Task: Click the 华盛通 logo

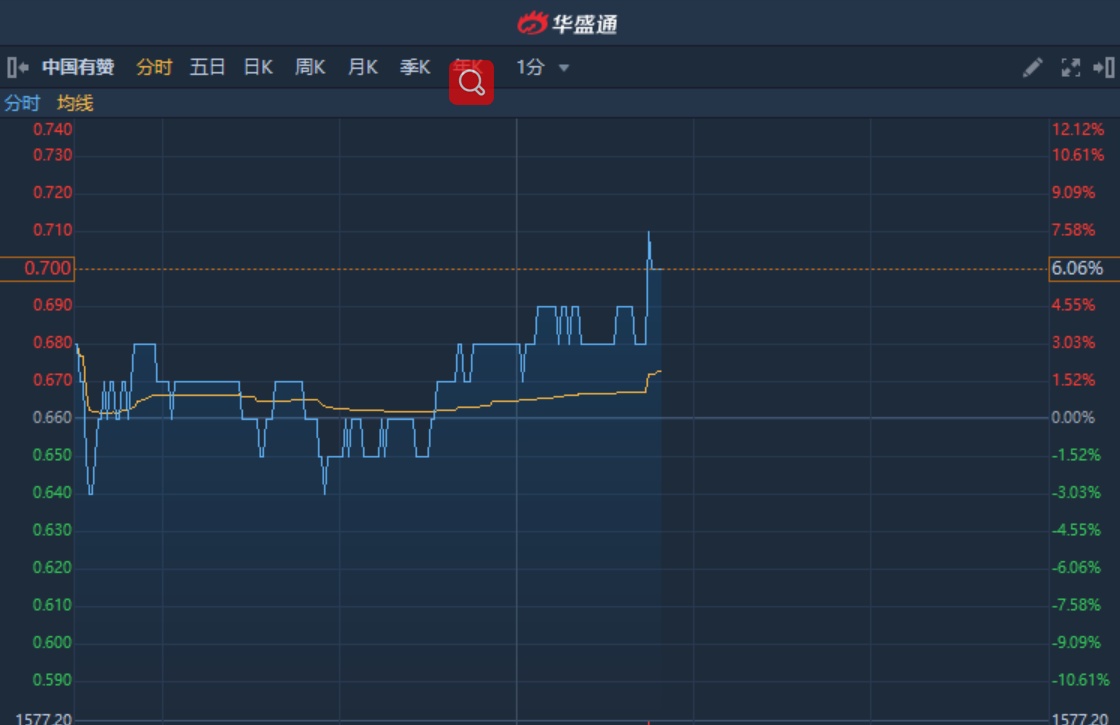Action: [x=567, y=24]
